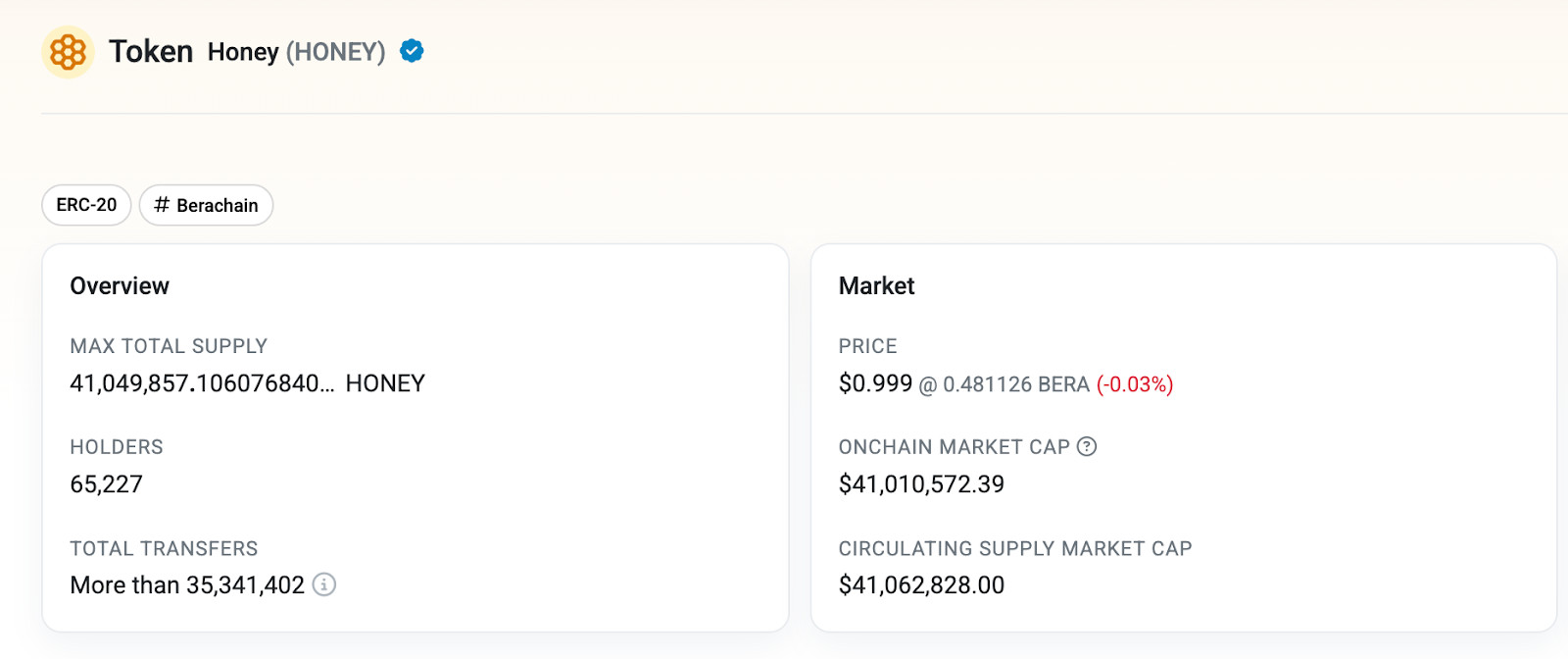
Task: Open the total transfers info tooltip icon
Action: click(x=324, y=585)
